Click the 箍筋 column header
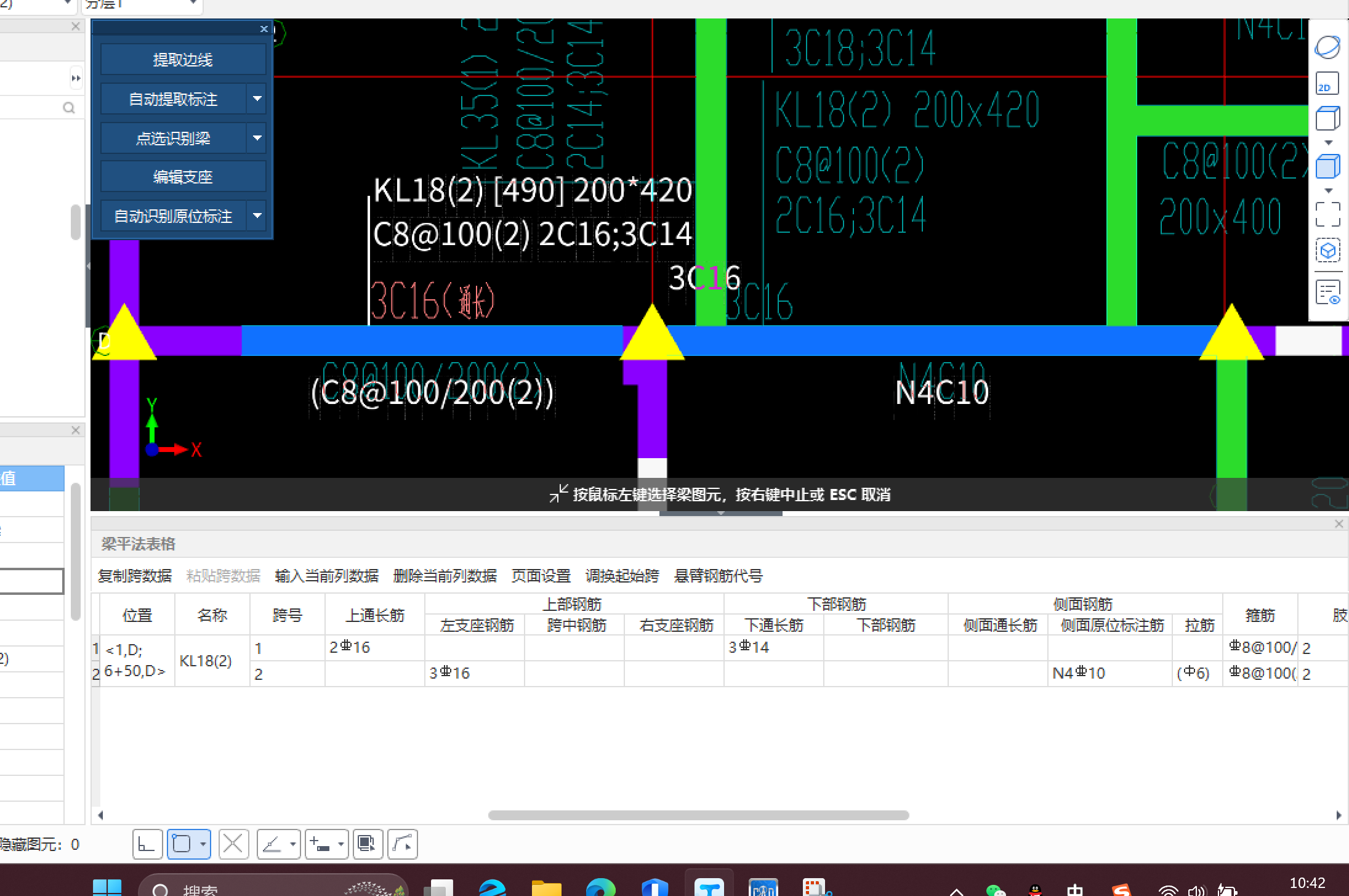This screenshot has width=1349, height=896. 1260,615
